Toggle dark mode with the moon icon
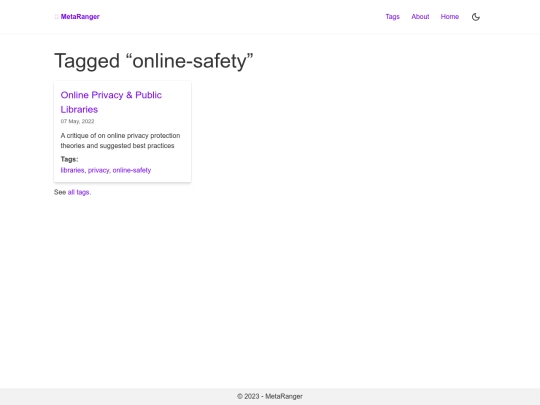This screenshot has width=540, height=405. pyautogui.click(x=476, y=17)
